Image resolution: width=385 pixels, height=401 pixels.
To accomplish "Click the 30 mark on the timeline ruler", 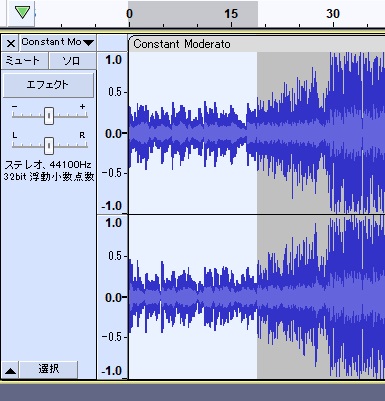I will (333, 14).
